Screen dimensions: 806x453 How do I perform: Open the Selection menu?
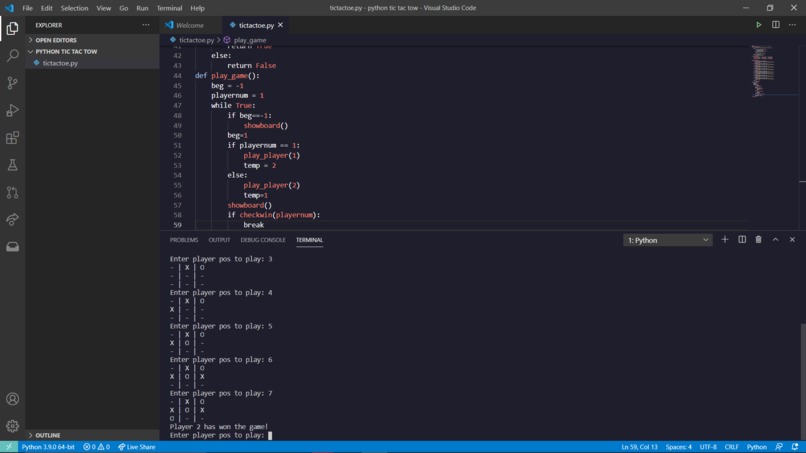click(x=75, y=8)
